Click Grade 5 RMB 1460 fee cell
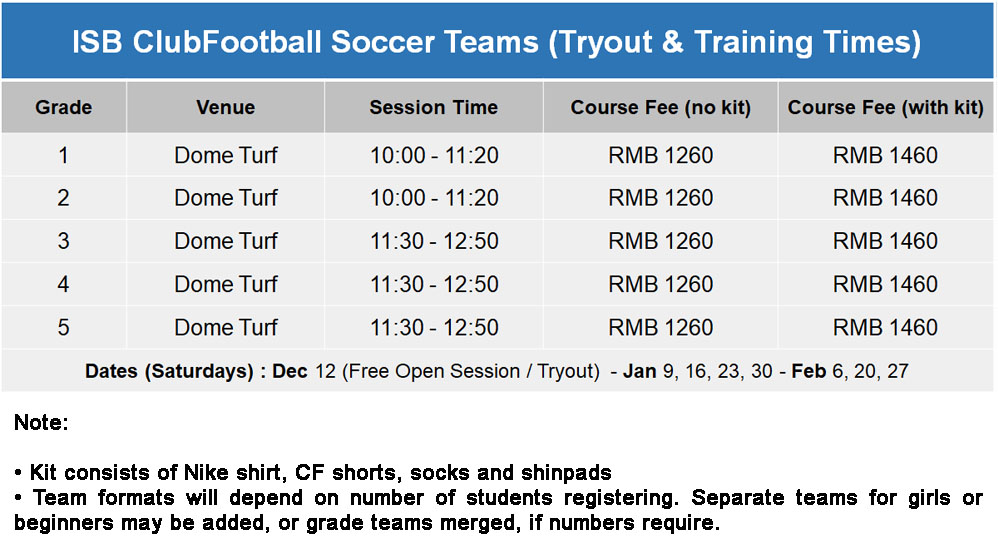Viewport: 998px width, 548px height. 885,328
